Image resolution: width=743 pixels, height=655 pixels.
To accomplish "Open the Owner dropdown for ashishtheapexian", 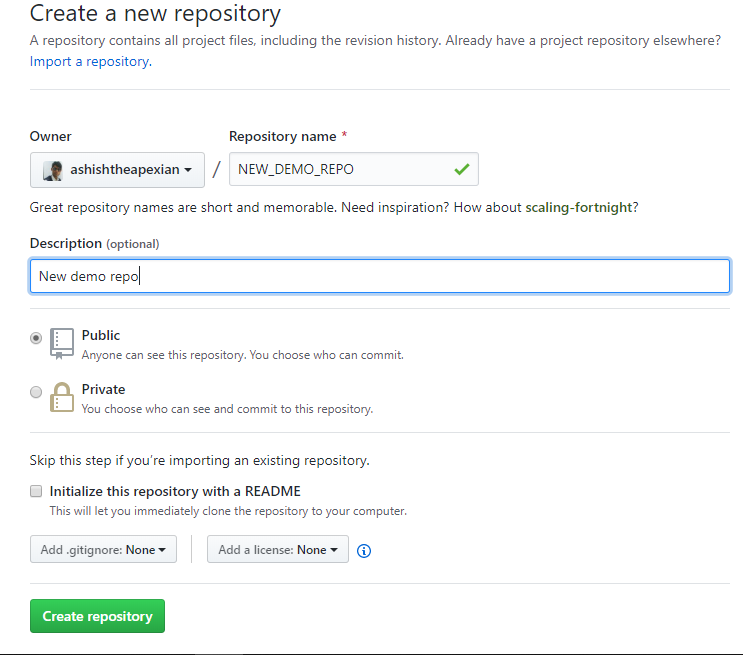I will click(117, 170).
